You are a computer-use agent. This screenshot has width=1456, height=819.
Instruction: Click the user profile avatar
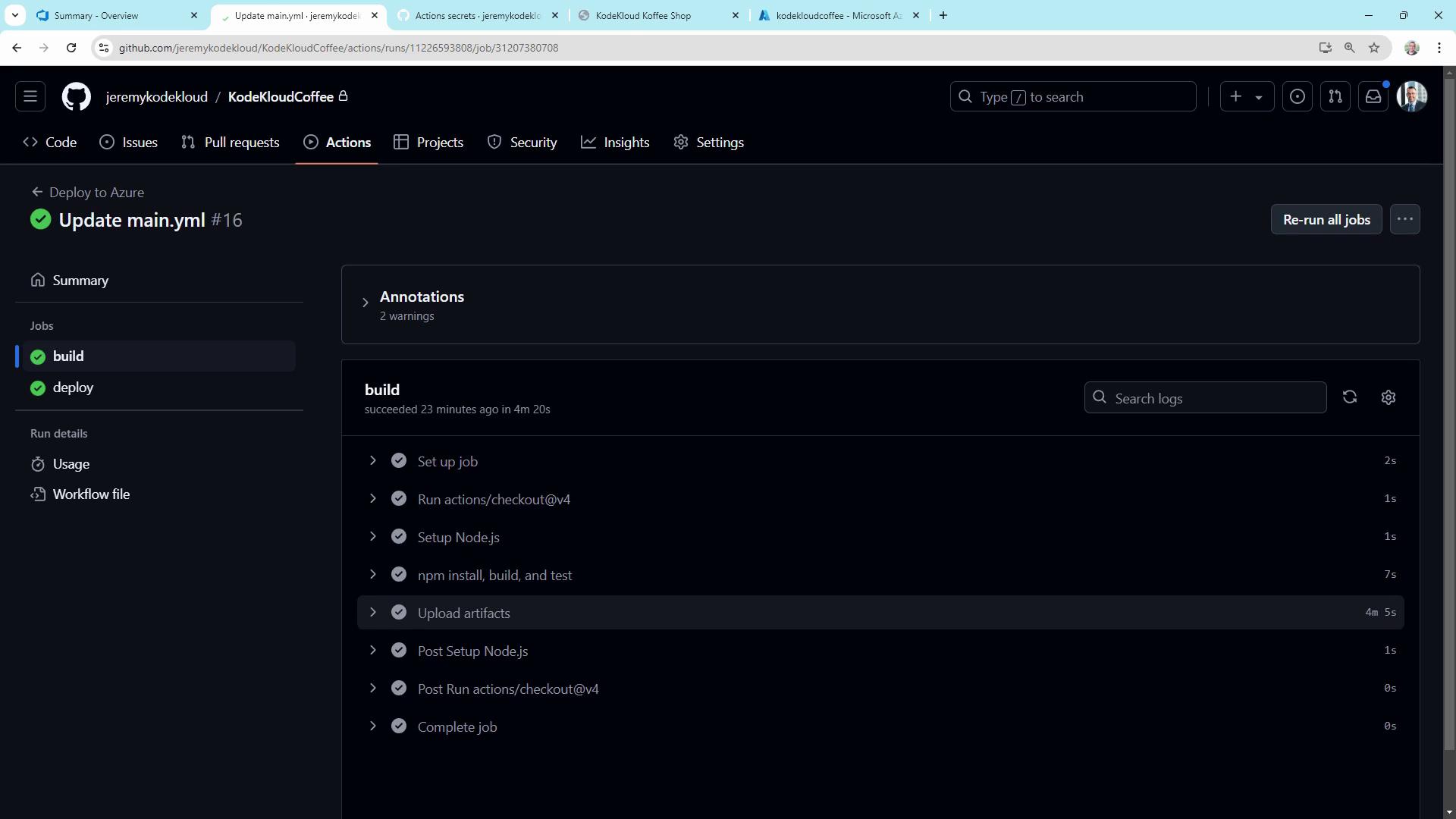pos(1412,97)
